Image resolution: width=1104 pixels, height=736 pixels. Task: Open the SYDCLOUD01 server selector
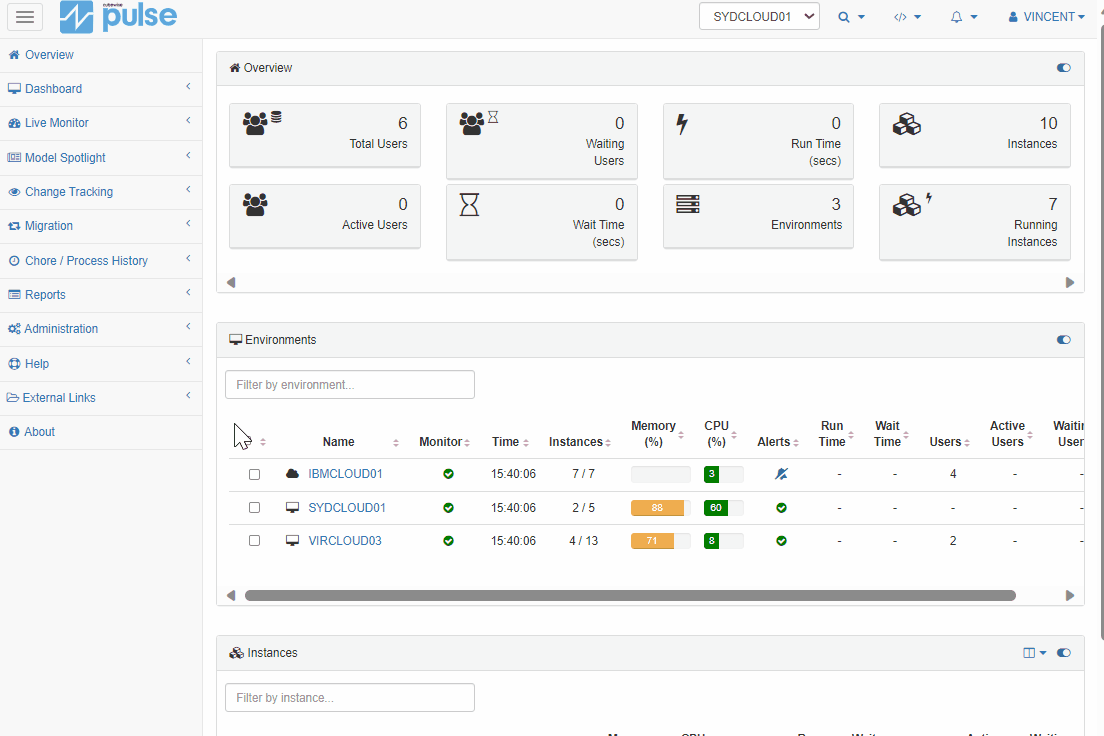tap(759, 17)
